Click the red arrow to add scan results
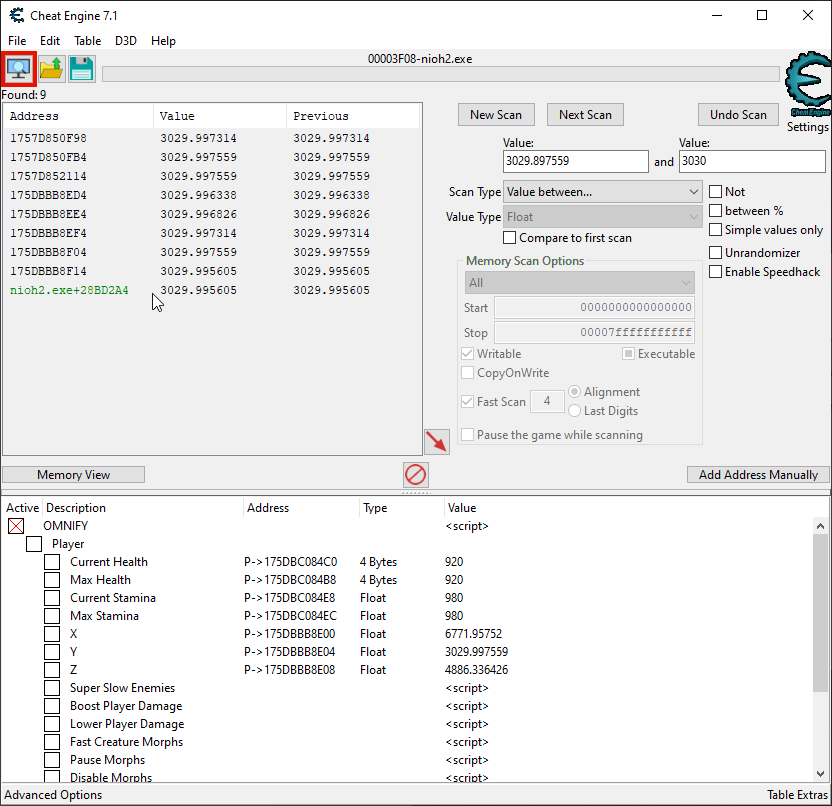 436,440
